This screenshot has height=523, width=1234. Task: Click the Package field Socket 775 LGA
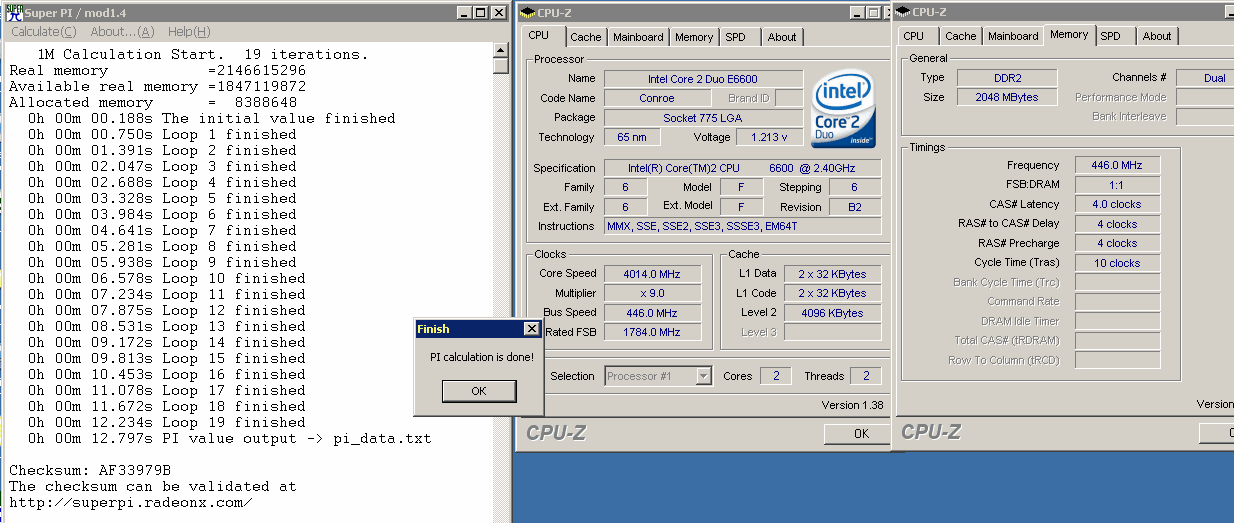coord(703,118)
